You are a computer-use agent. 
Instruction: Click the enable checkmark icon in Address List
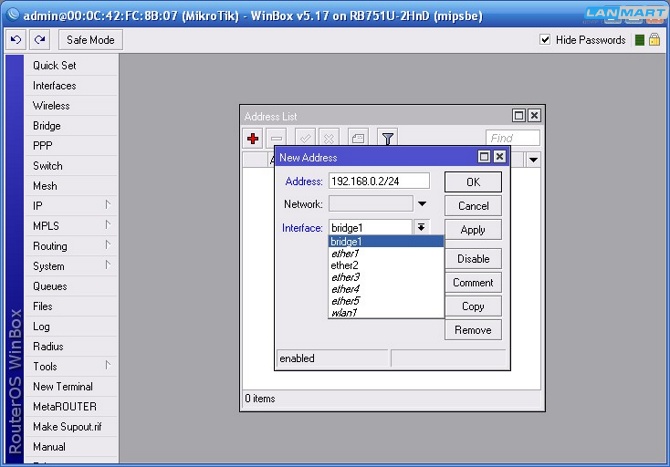click(x=305, y=138)
